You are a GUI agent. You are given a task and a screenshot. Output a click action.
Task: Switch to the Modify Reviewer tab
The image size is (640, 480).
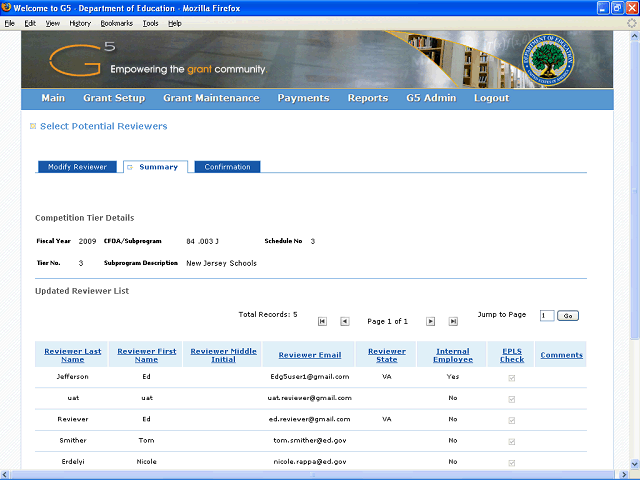pos(77,167)
